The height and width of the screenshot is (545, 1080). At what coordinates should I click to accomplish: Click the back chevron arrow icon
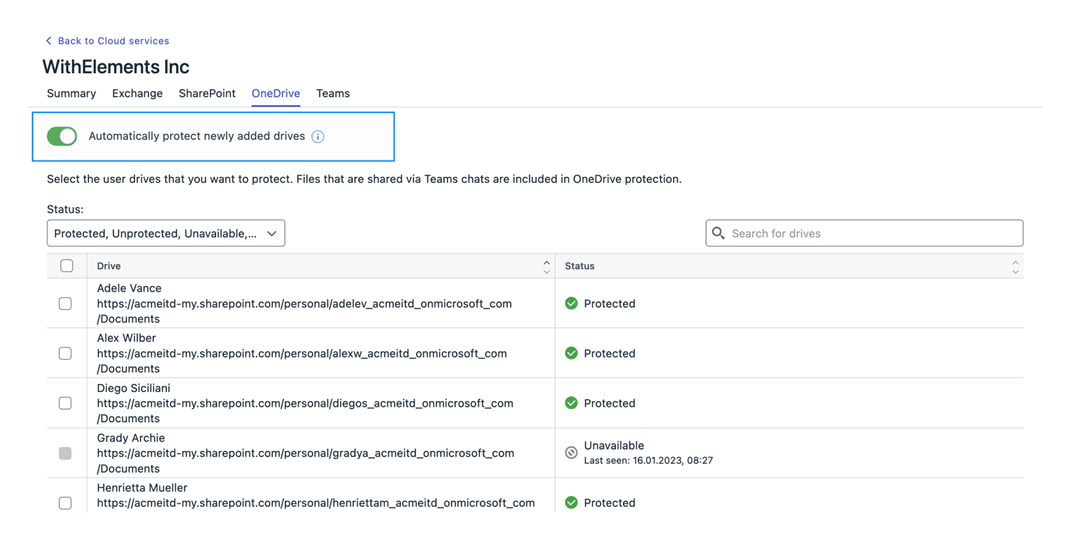[x=48, y=41]
